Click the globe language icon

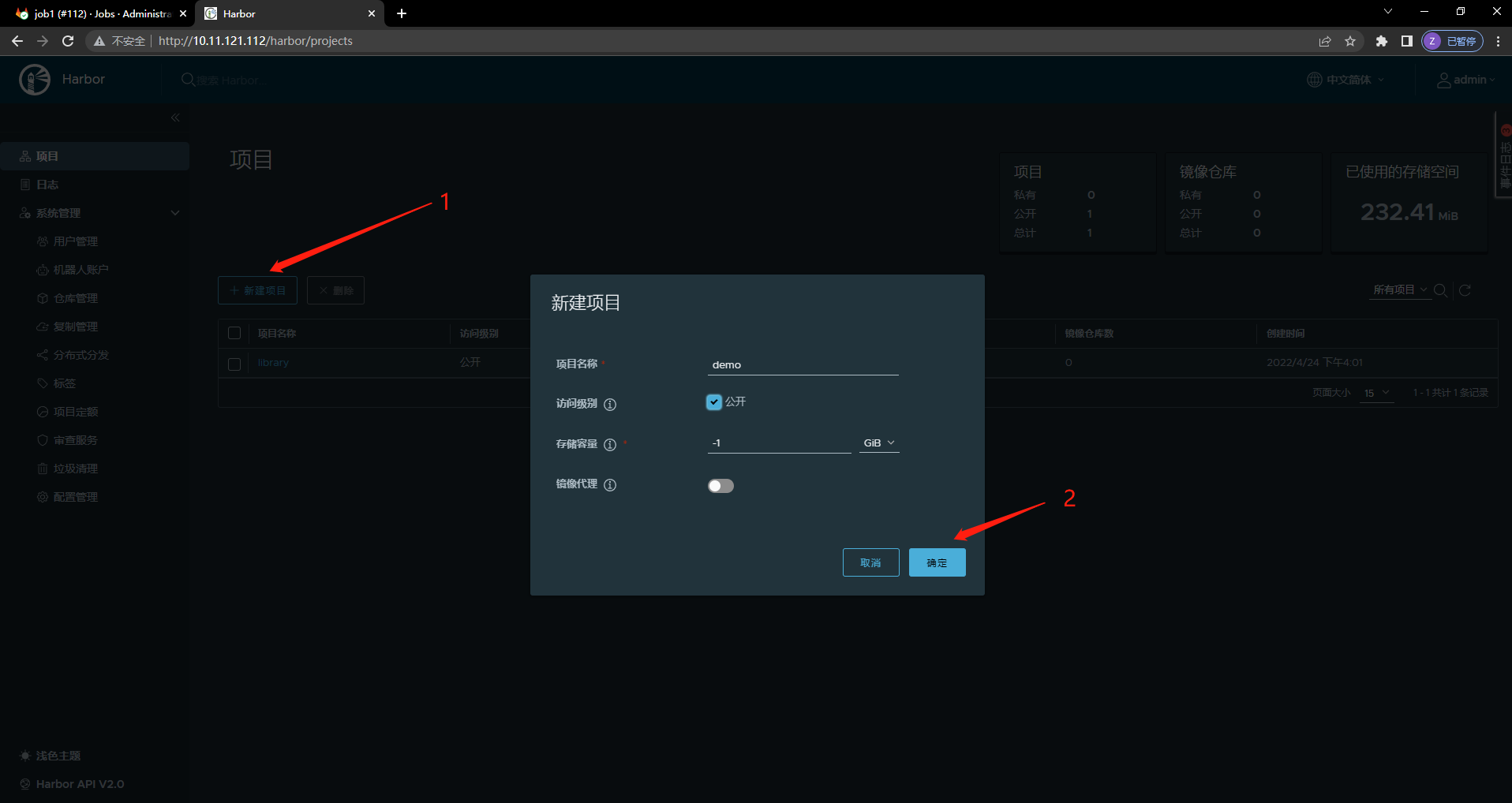click(x=1315, y=80)
